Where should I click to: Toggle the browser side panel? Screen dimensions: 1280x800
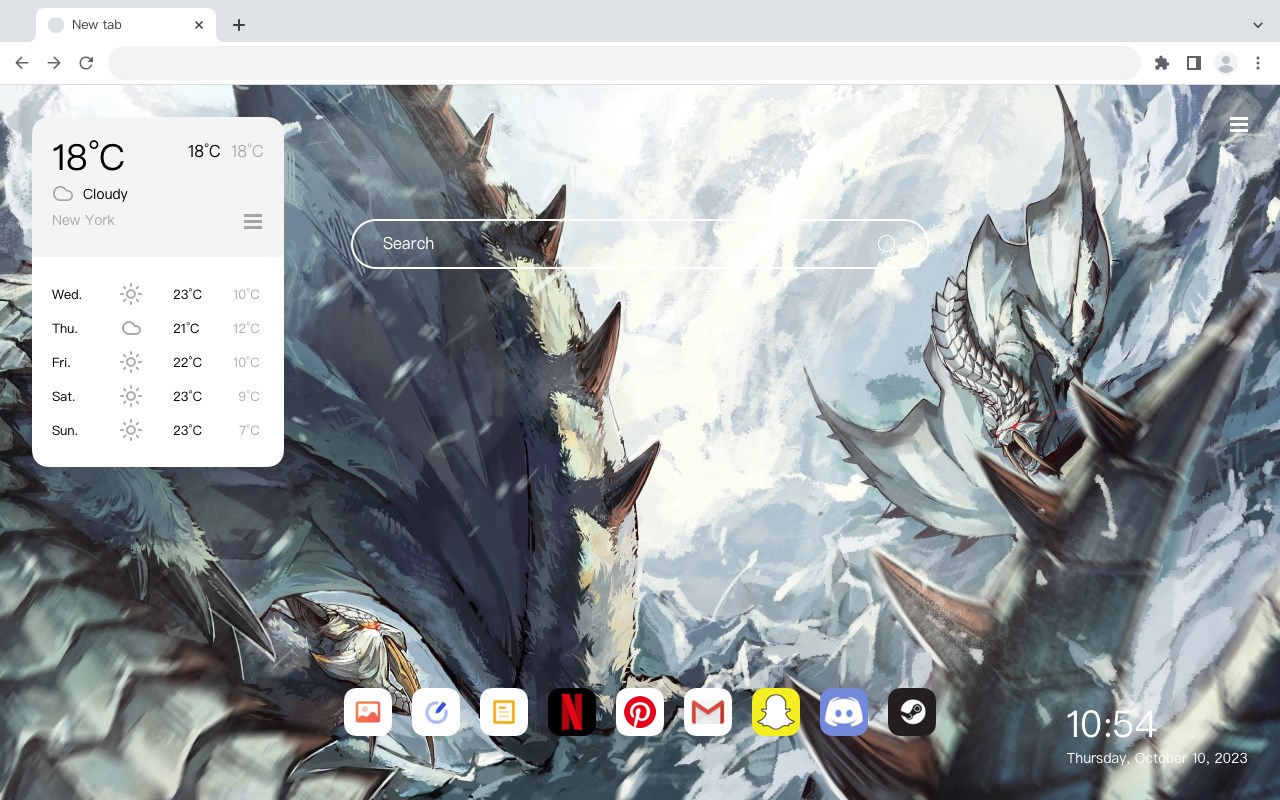(1193, 63)
